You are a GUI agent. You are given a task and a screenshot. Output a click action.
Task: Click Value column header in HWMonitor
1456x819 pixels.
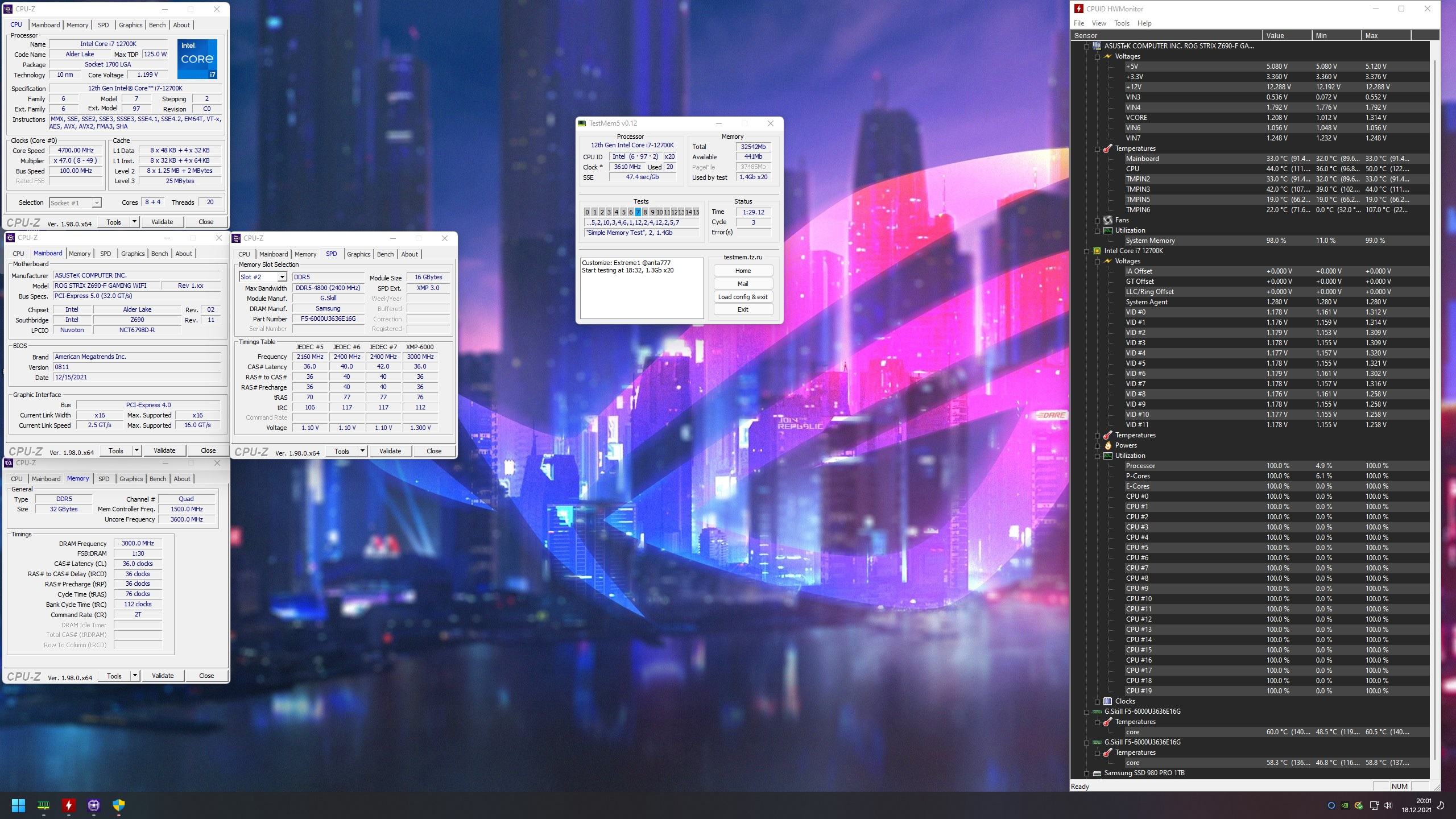click(x=1287, y=35)
